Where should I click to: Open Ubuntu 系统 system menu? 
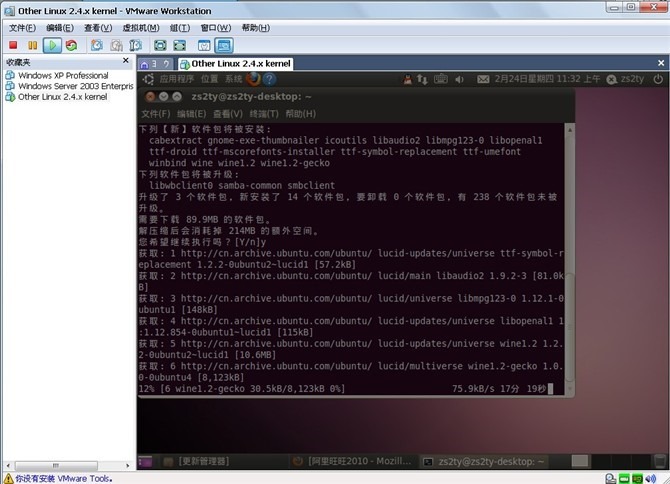point(233,79)
